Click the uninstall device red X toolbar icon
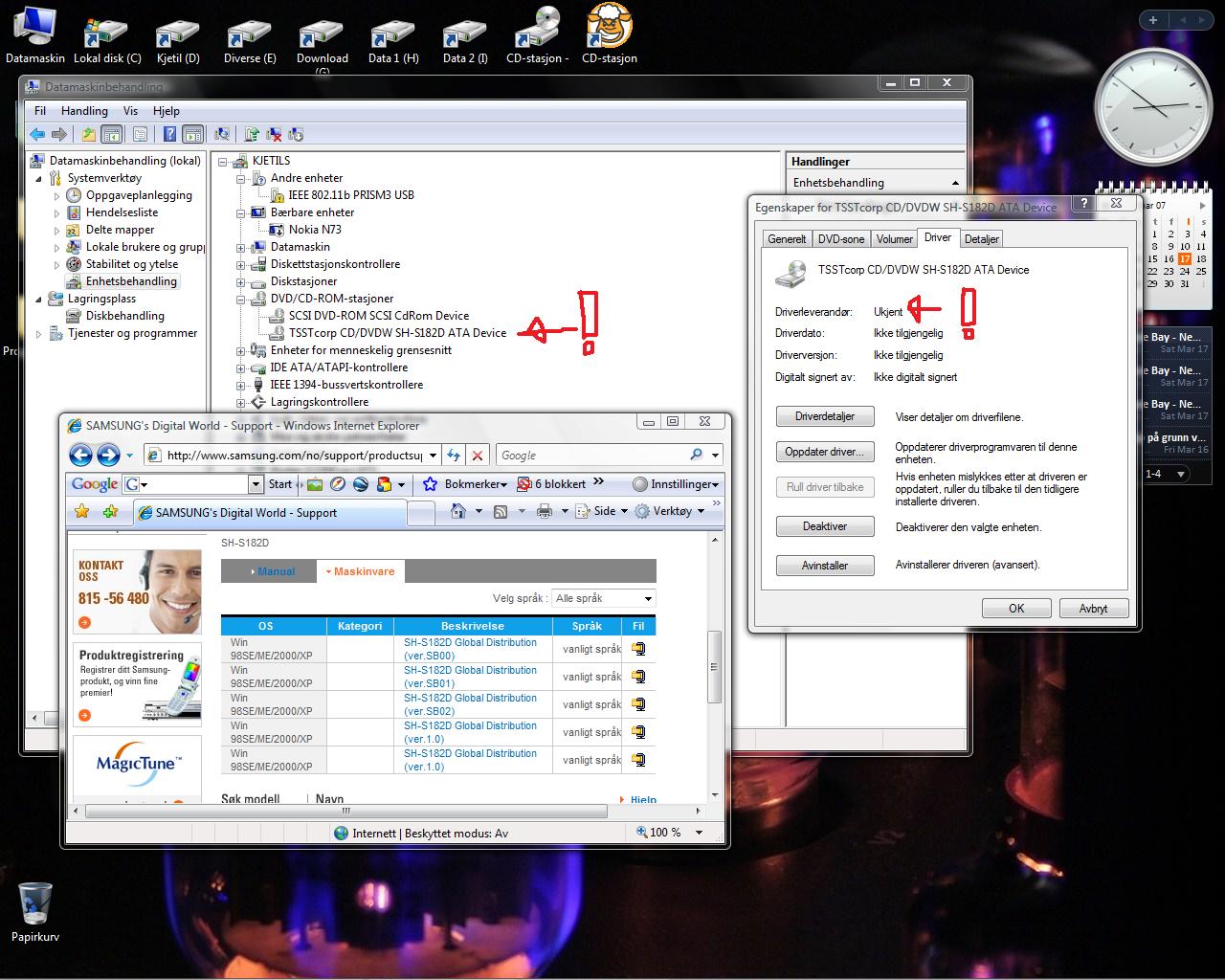This screenshot has width=1225, height=980. pyautogui.click(x=274, y=135)
